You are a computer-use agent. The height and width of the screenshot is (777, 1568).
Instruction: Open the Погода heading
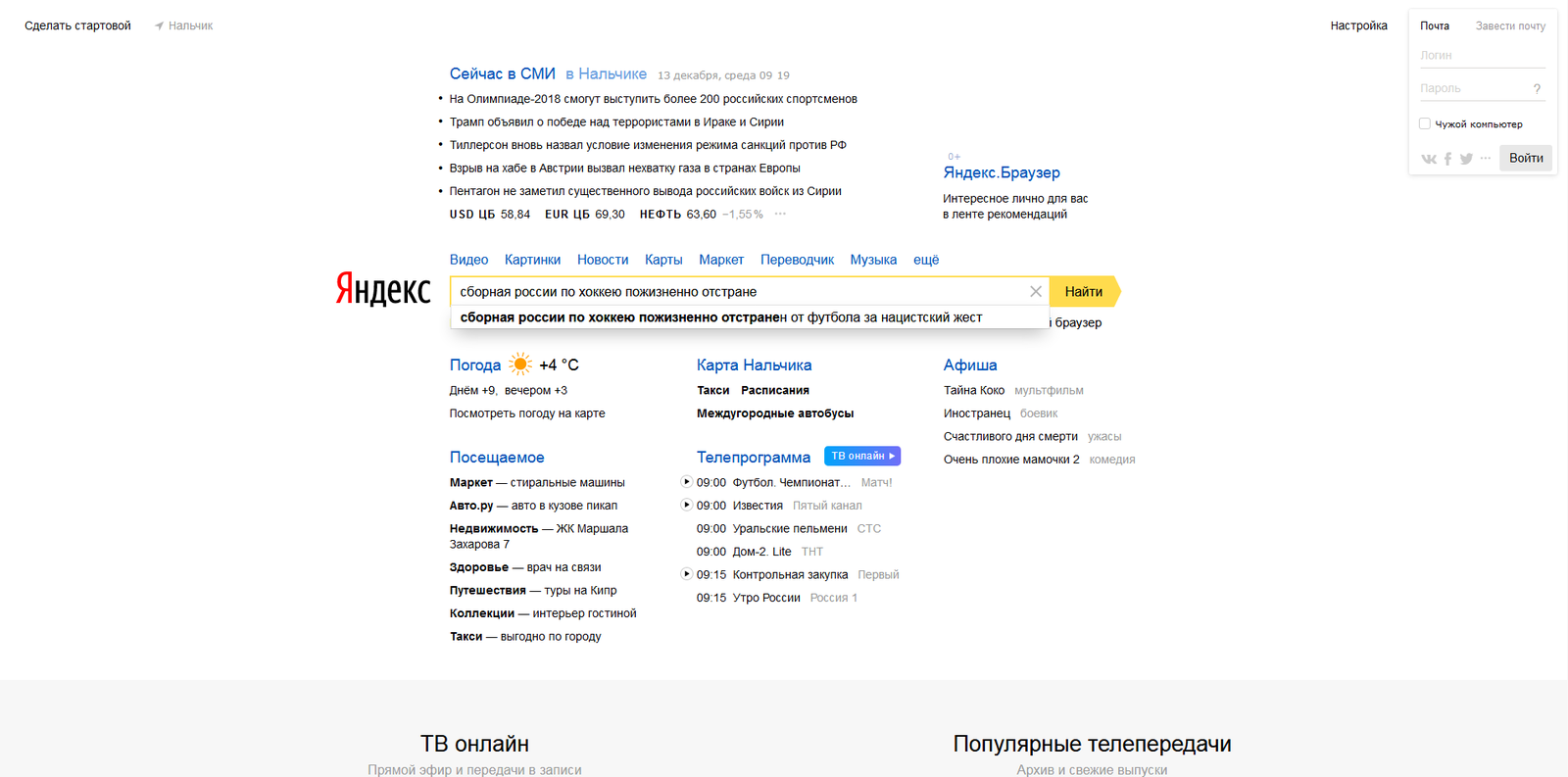(475, 364)
